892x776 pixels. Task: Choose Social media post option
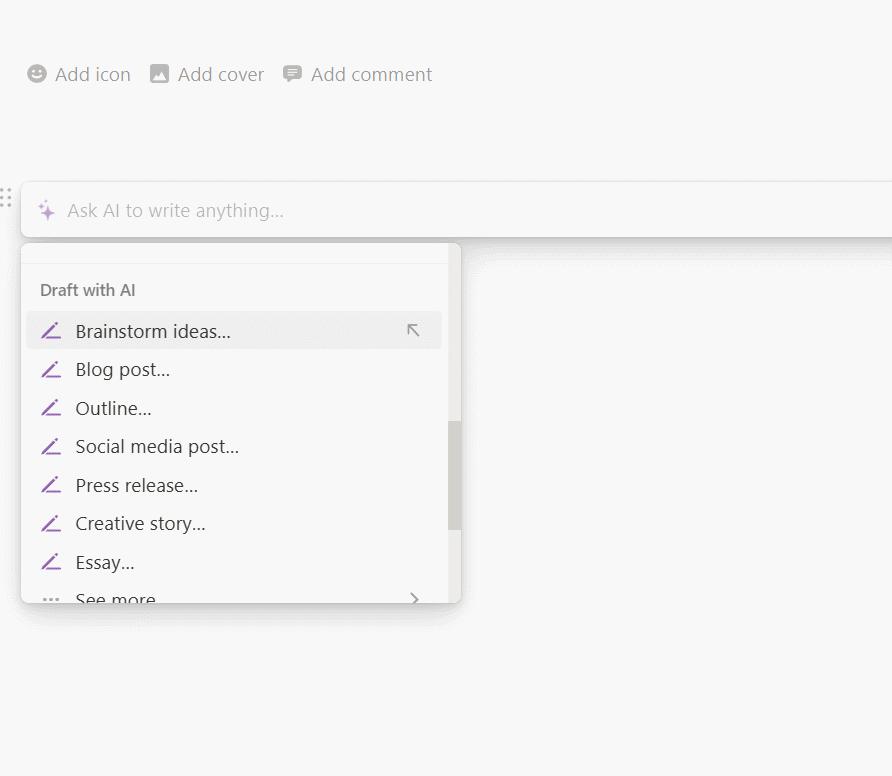(x=157, y=447)
